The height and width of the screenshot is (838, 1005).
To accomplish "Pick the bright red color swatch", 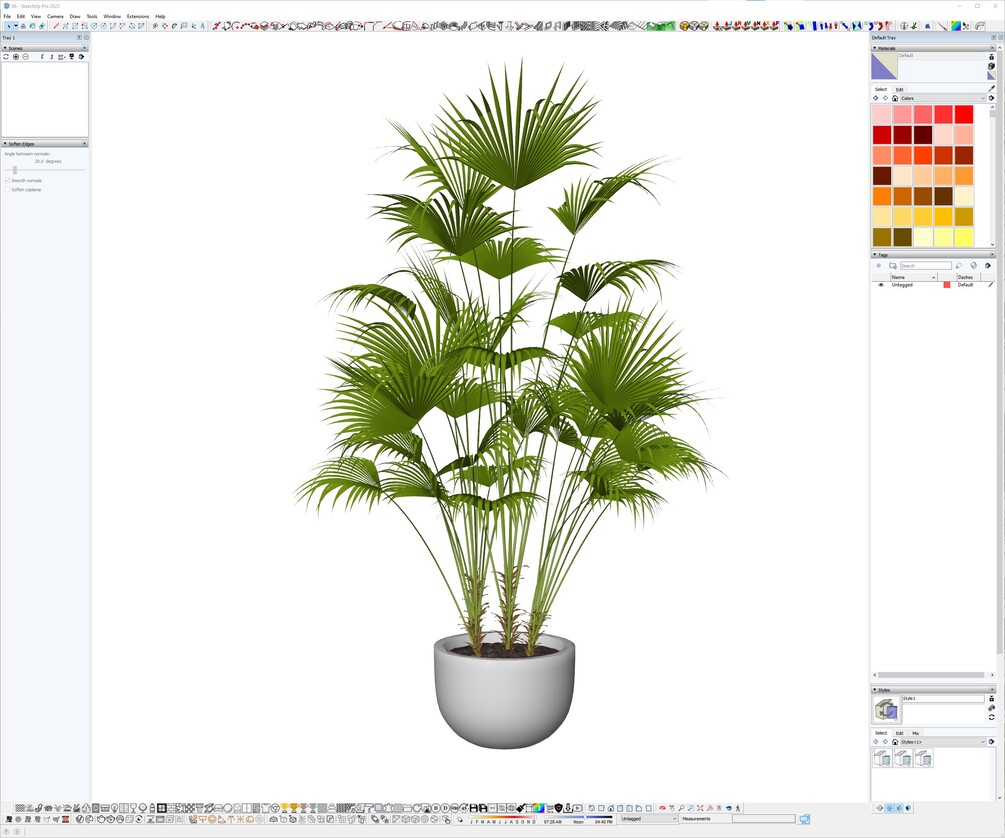I will (963, 114).
